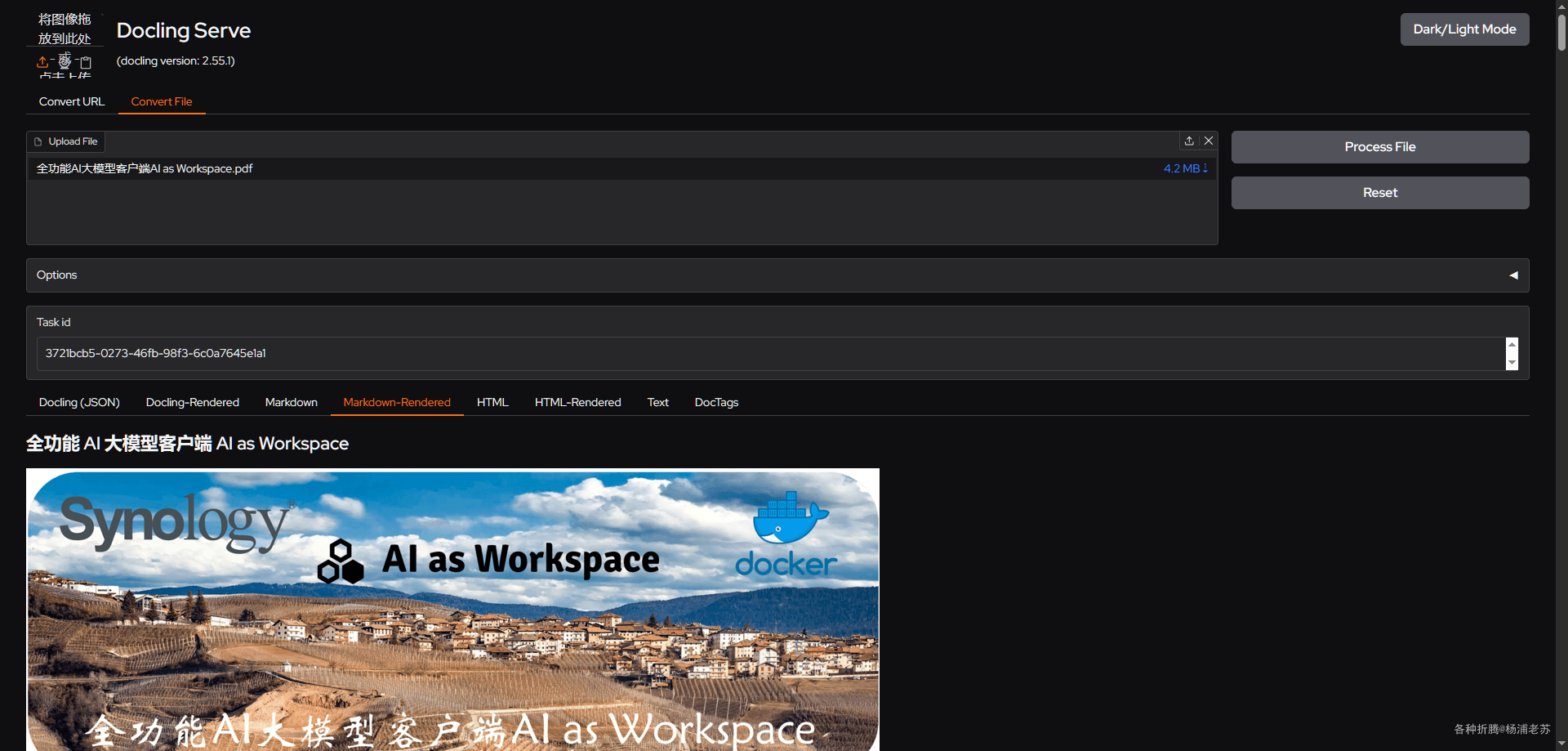1568x751 pixels.
Task: Click the Task id field's down arrow
Action: click(1512, 363)
